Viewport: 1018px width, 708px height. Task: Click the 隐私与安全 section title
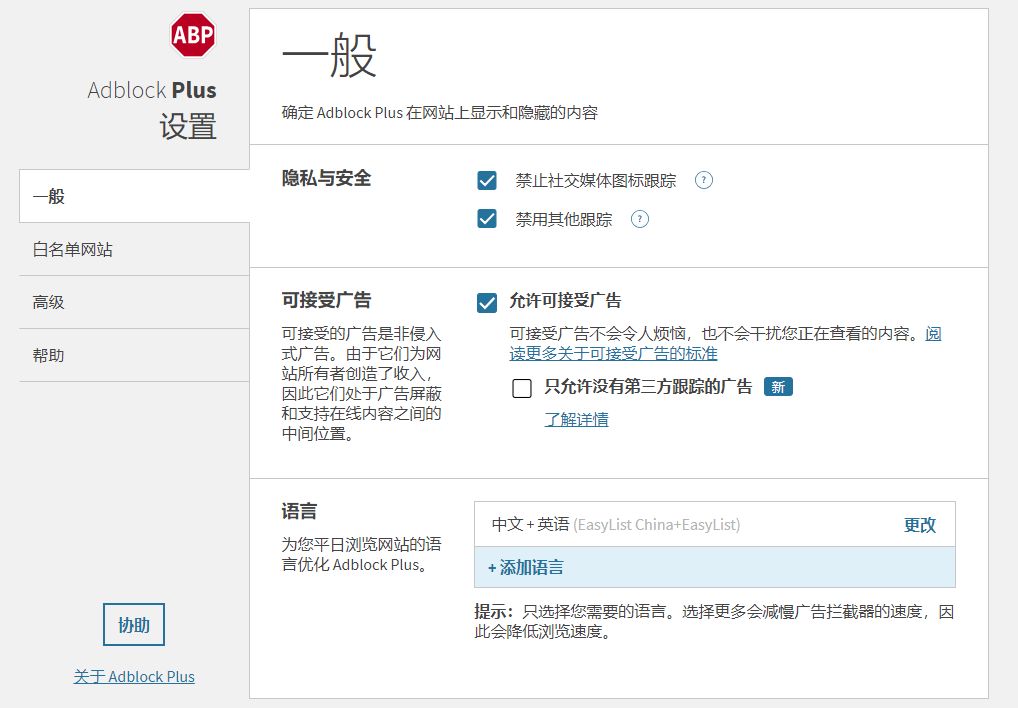point(326,178)
